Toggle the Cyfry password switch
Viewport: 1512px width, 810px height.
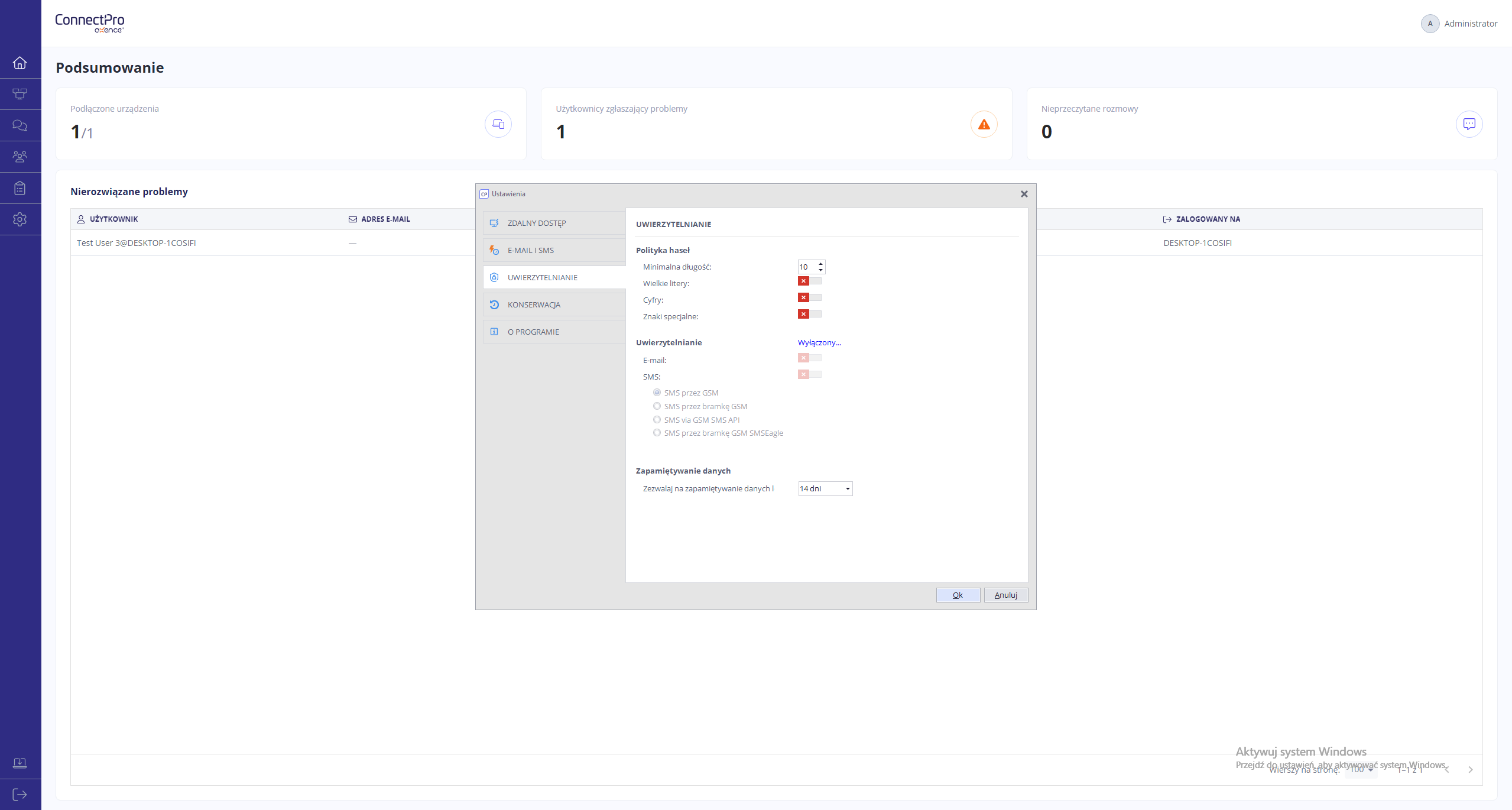(x=810, y=298)
